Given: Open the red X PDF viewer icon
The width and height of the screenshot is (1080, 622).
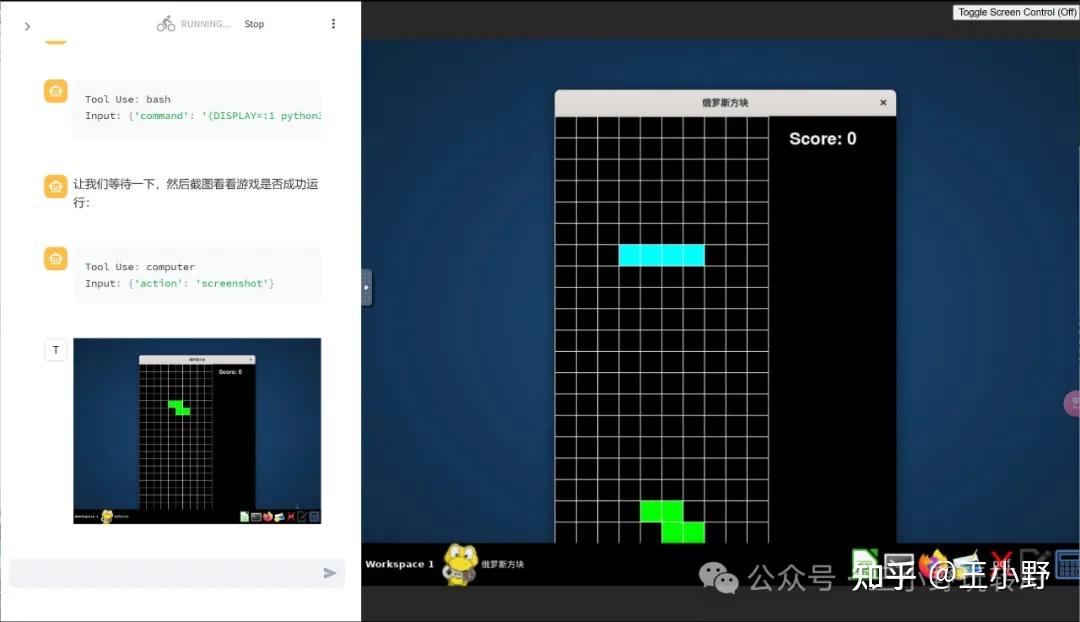Looking at the screenshot, I should (x=1001, y=563).
